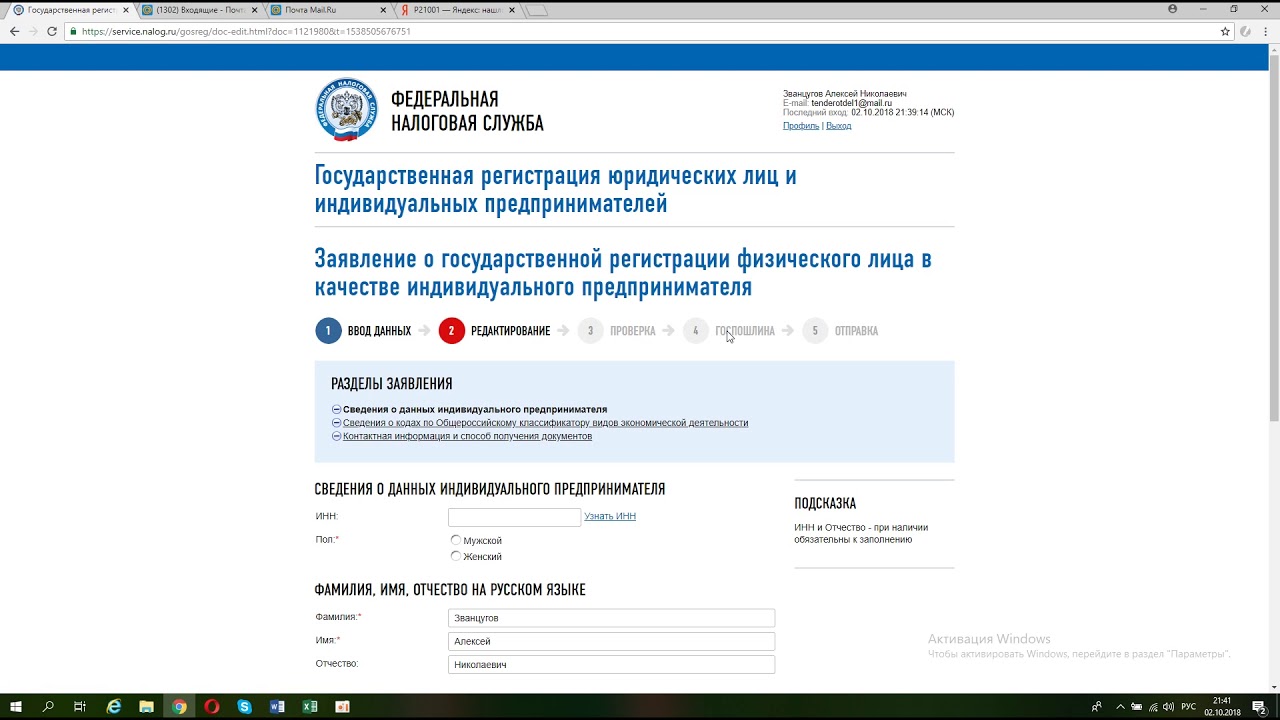Click step 5 circle Отправка
Image resolution: width=1280 pixels, height=720 pixels.
(815, 331)
